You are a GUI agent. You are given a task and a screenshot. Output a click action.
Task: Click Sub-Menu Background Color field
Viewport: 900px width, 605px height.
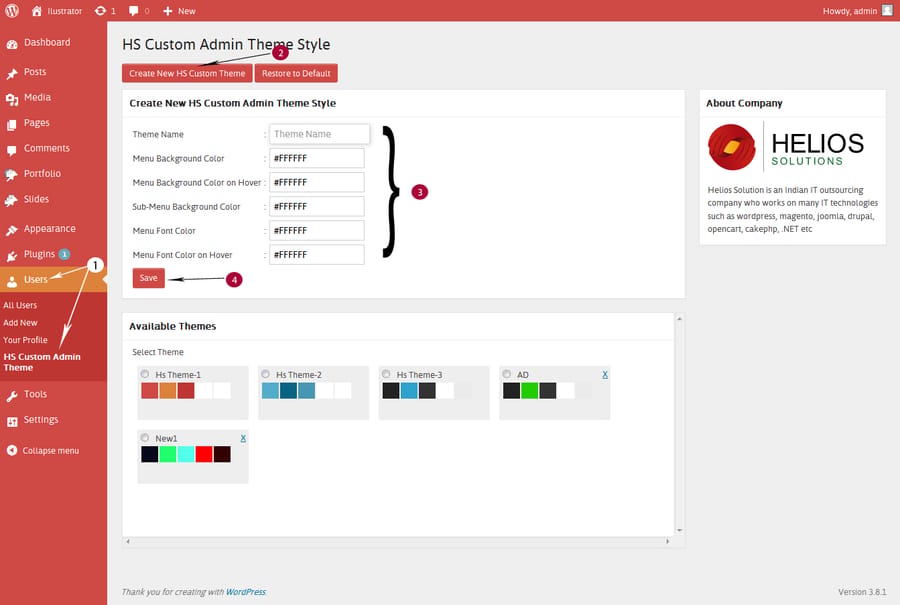[x=317, y=206]
